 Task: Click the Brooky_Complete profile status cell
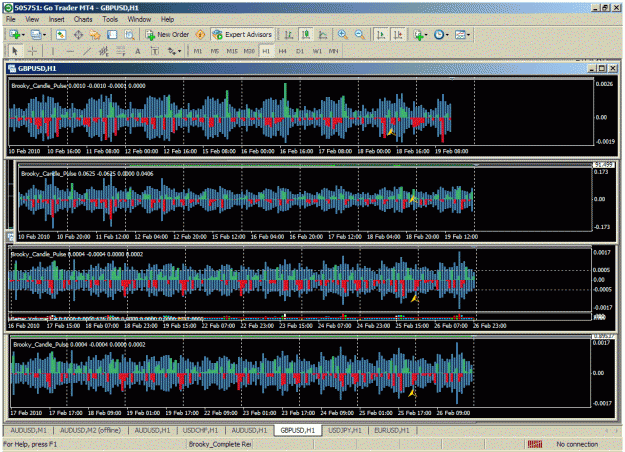tap(220, 444)
